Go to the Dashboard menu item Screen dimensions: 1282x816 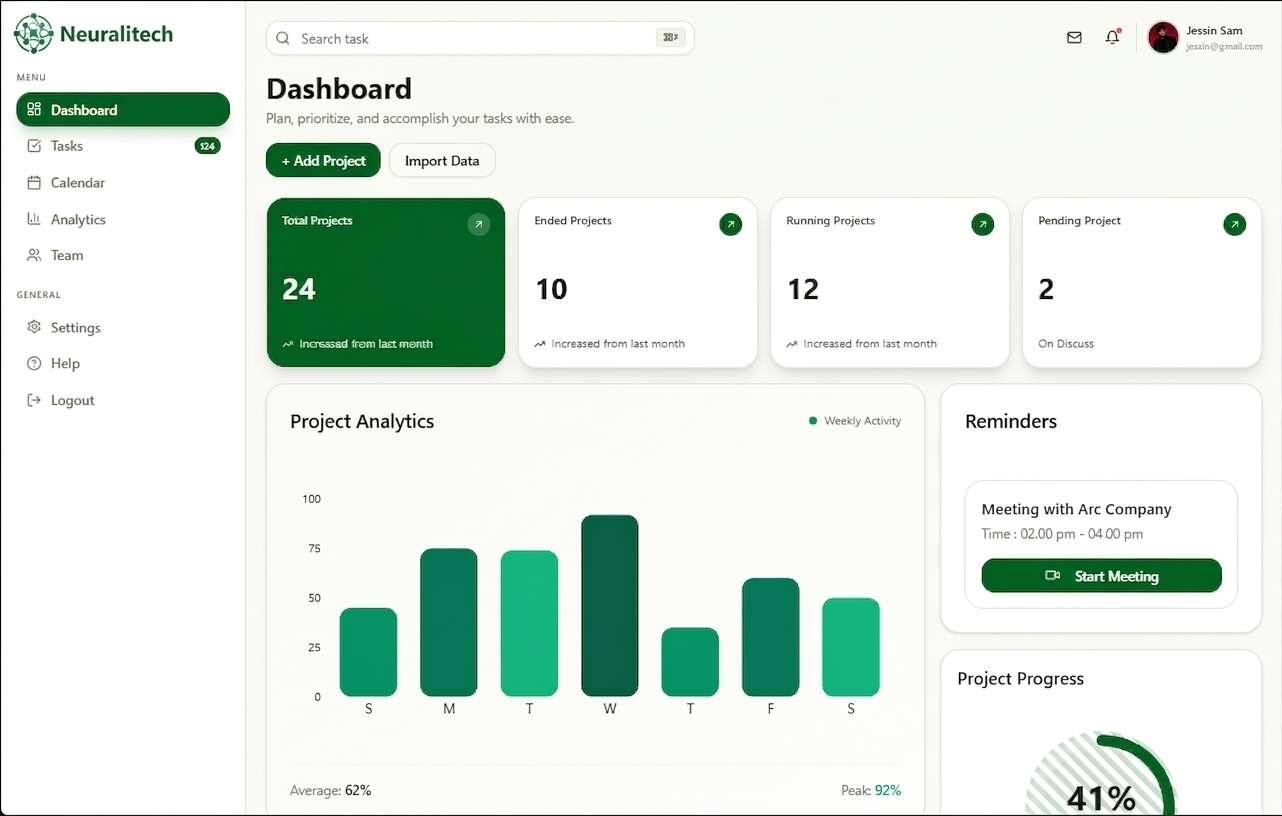123,110
